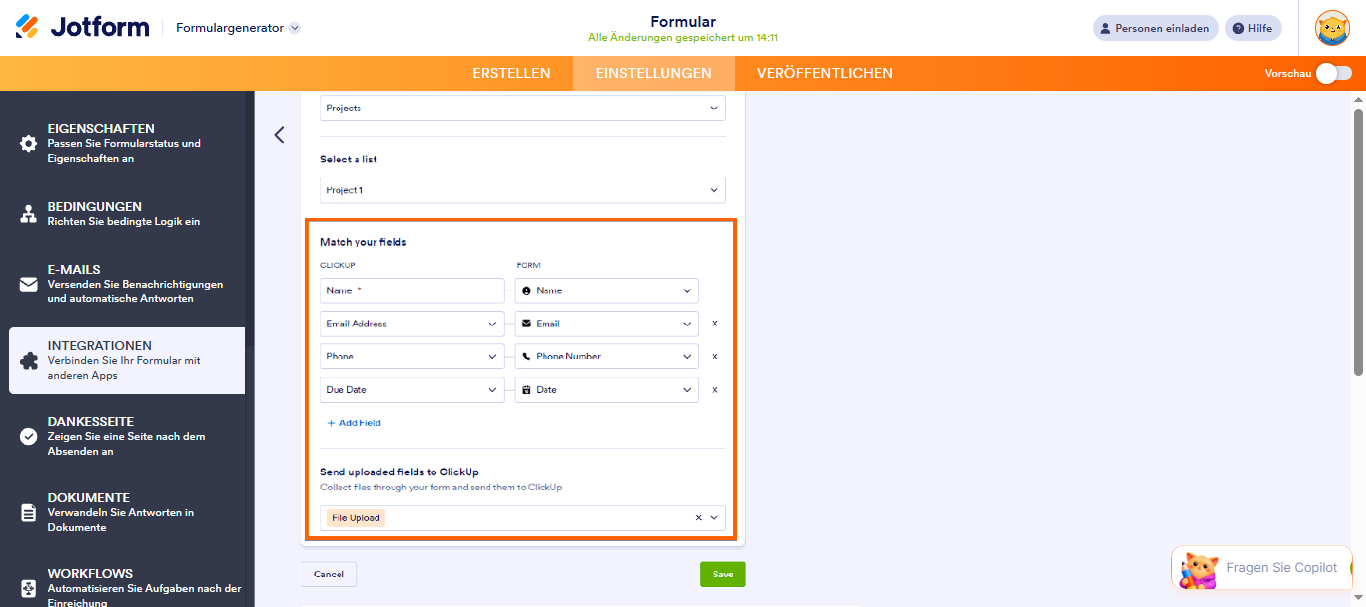Expand the Projects dropdown

pyautogui.click(x=523, y=108)
